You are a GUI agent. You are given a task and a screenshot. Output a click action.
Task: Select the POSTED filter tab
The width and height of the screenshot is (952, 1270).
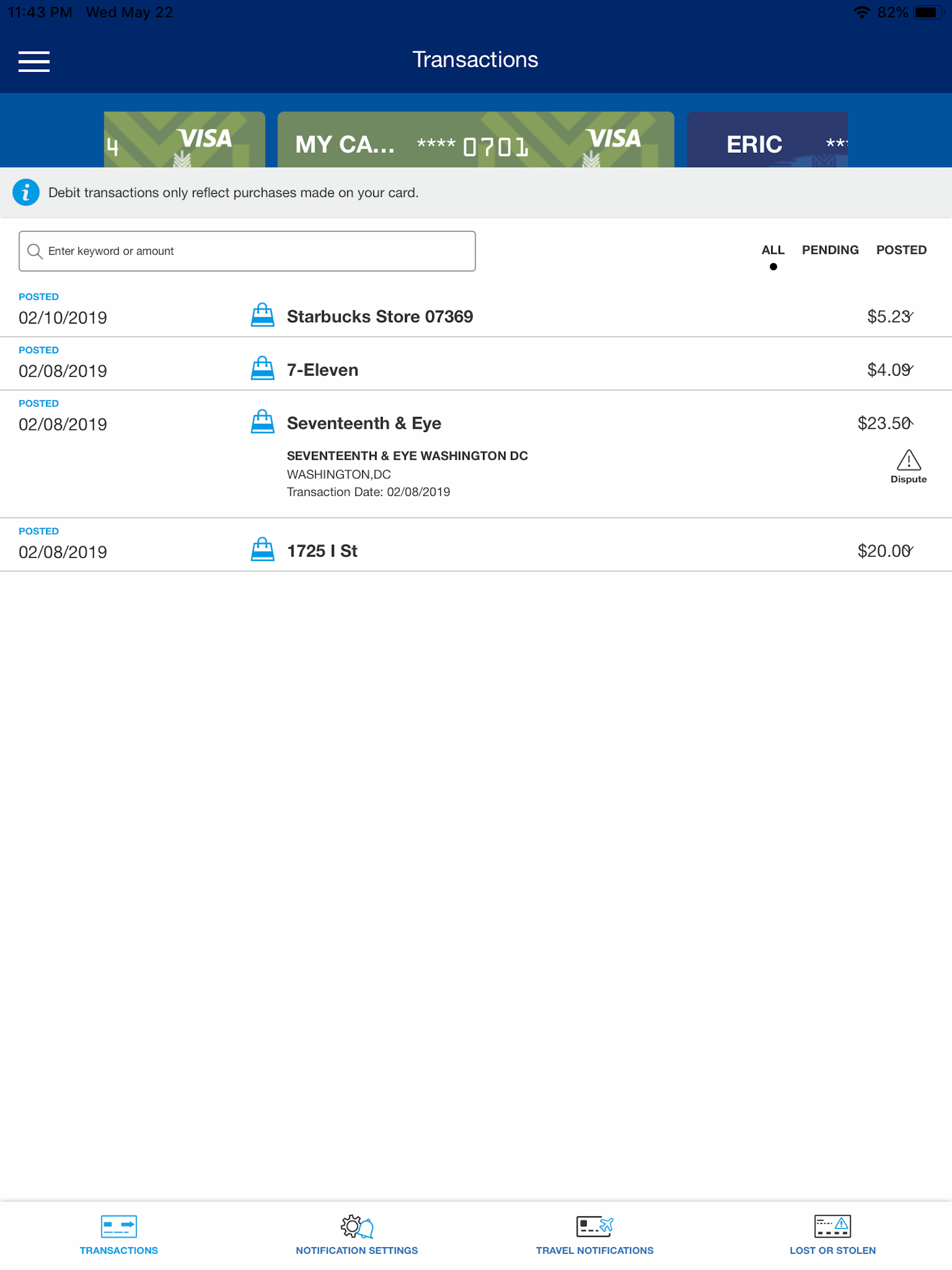click(x=901, y=250)
